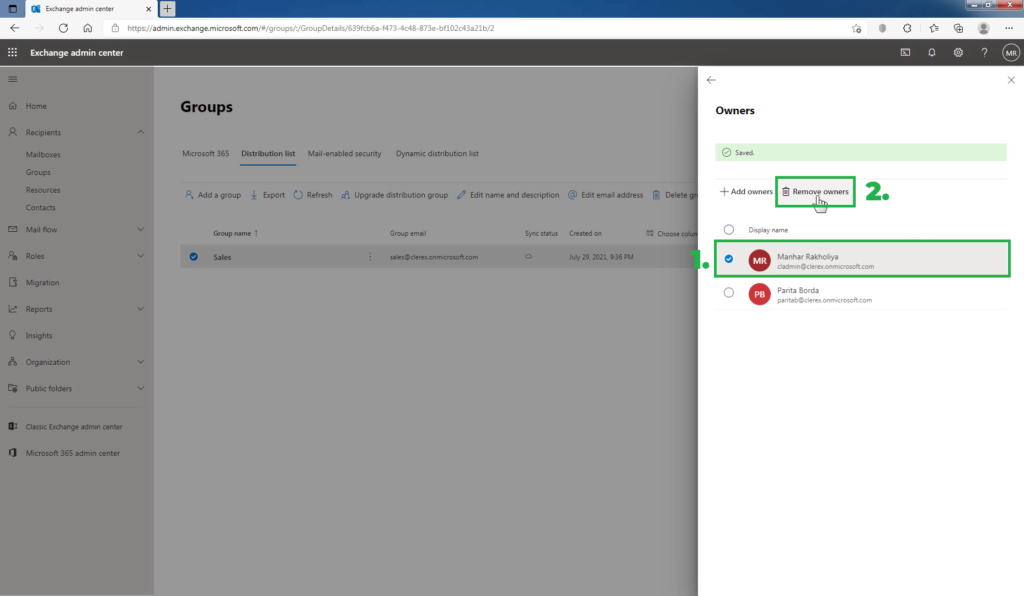The height and width of the screenshot is (596, 1024).
Task: Switch to the Microsoft 365 tab
Action: tap(205, 153)
